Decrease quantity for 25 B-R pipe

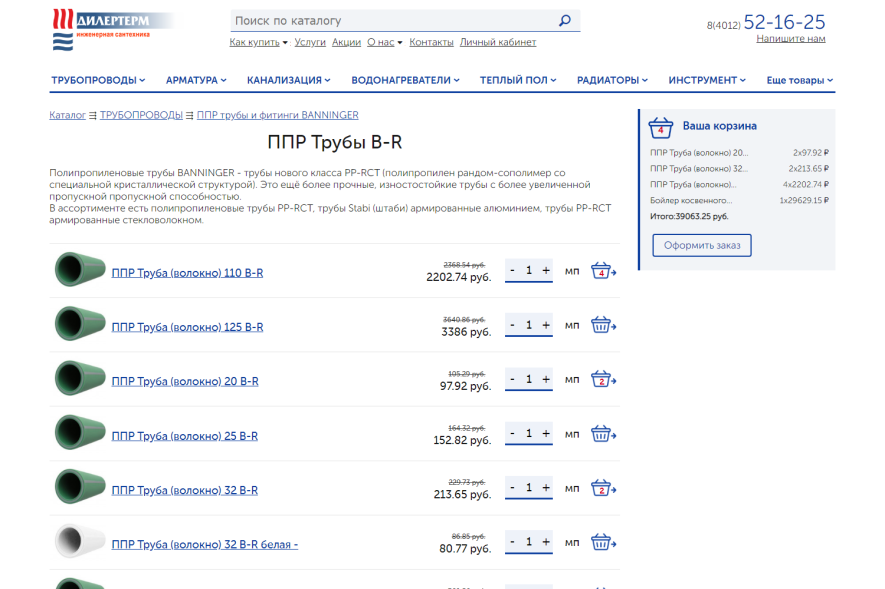(x=512, y=433)
